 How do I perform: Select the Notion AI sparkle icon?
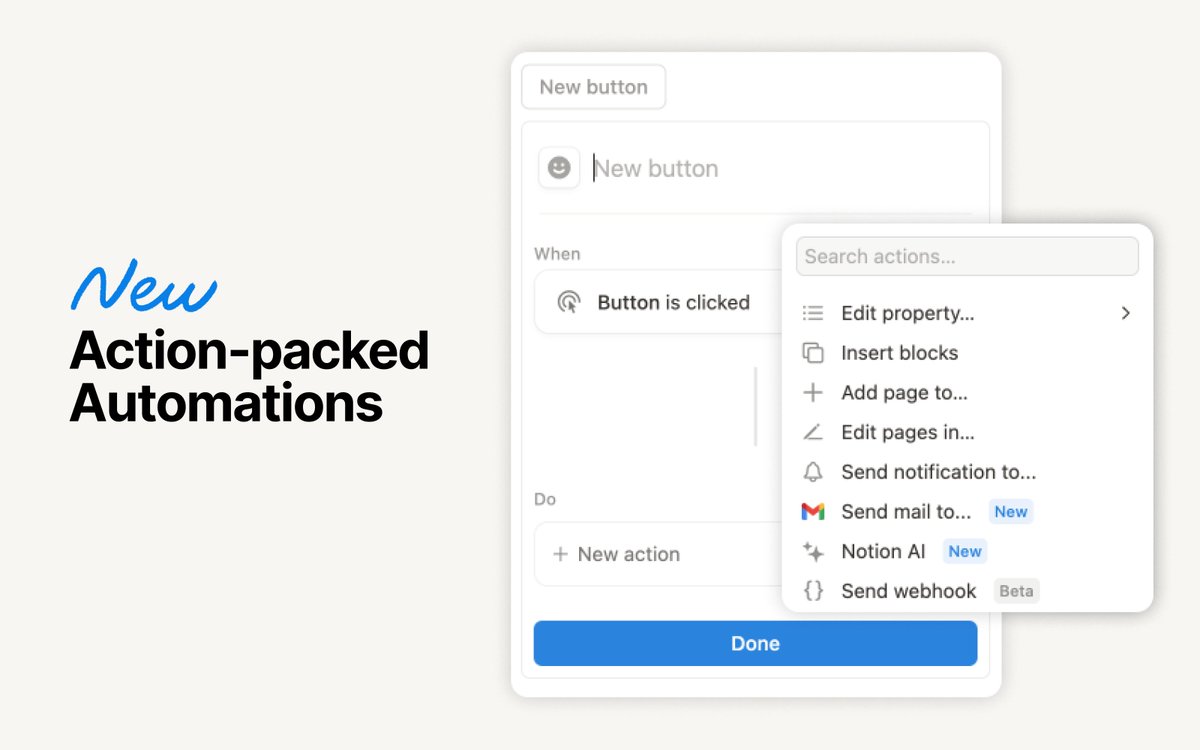813,551
